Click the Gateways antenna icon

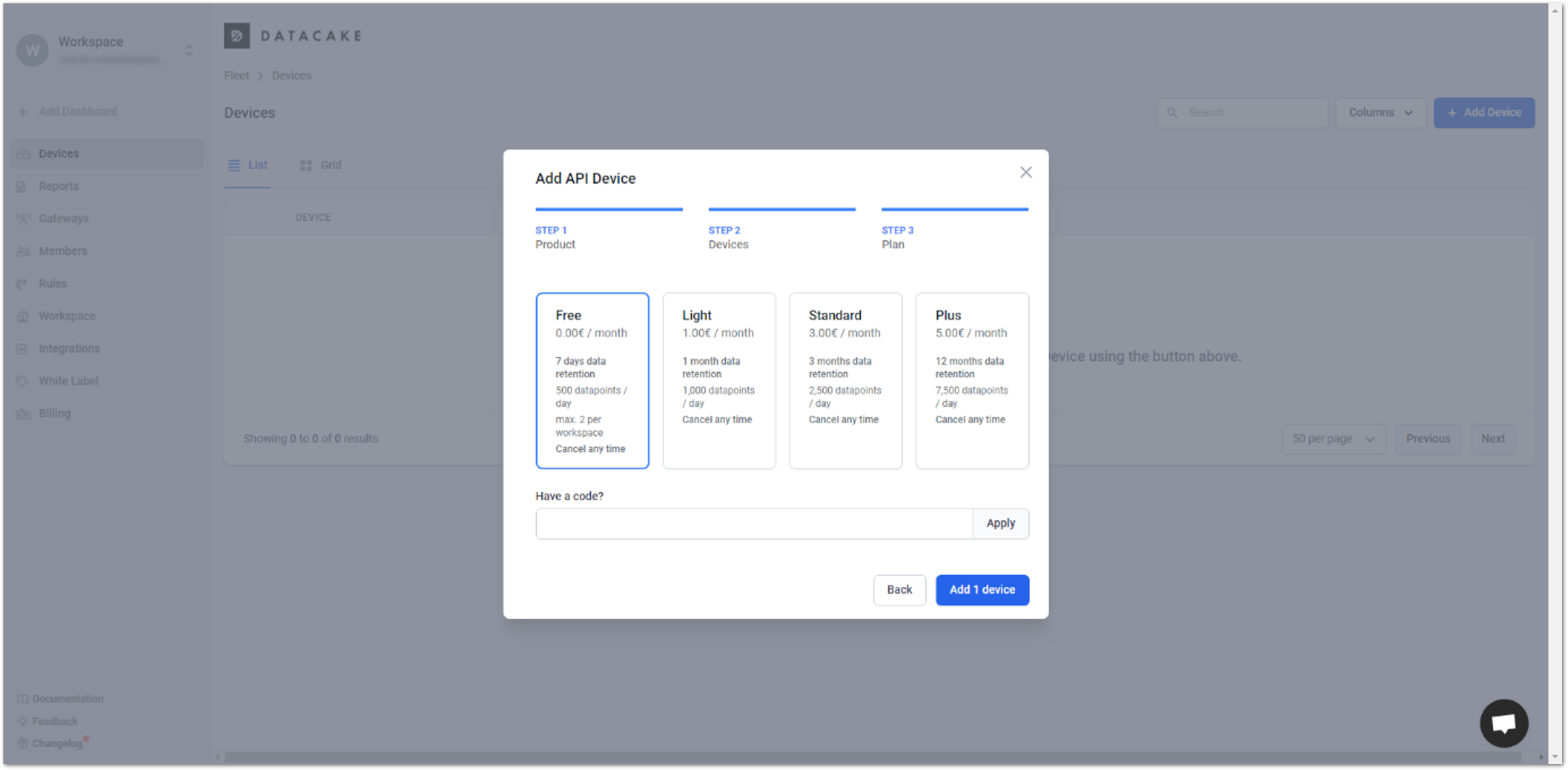[23, 219]
